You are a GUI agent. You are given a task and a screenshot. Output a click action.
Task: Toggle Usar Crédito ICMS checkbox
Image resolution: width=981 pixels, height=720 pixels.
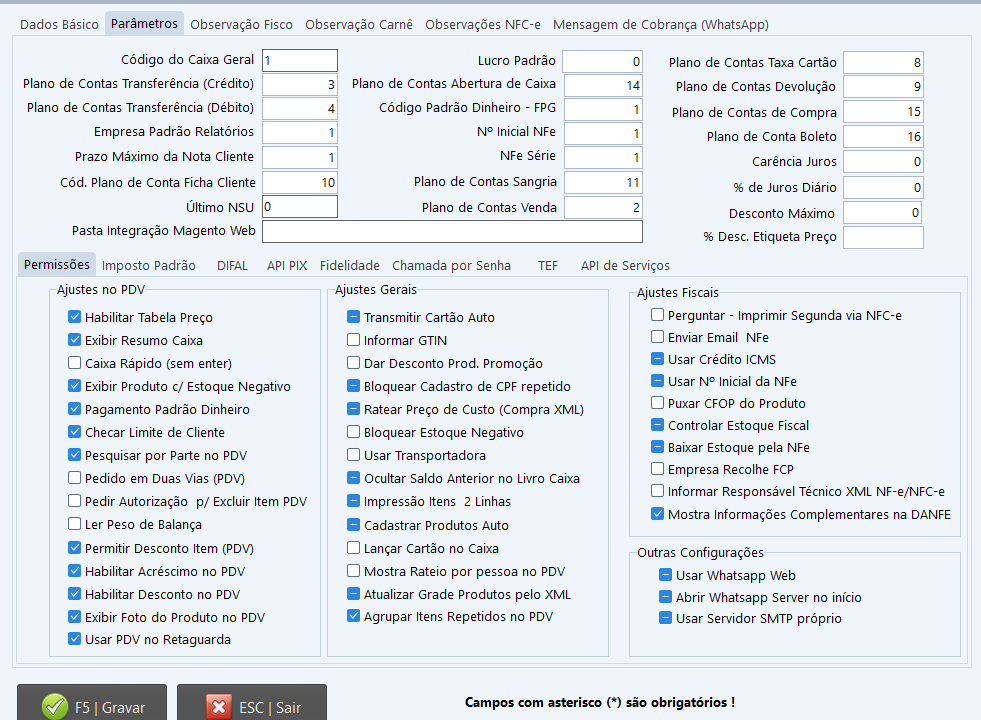click(657, 359)
